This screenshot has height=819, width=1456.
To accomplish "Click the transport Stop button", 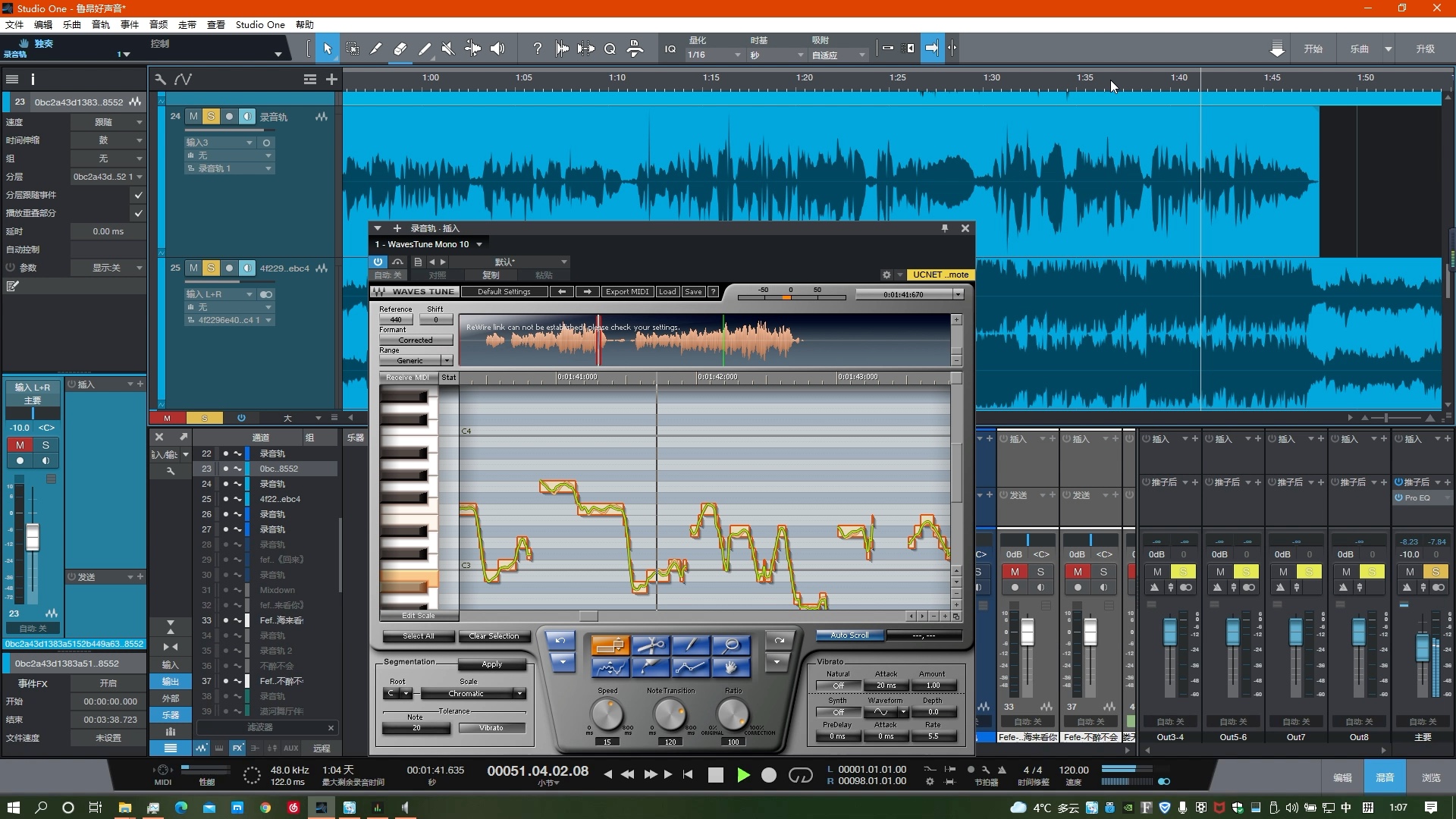I will tap(715, 775).
